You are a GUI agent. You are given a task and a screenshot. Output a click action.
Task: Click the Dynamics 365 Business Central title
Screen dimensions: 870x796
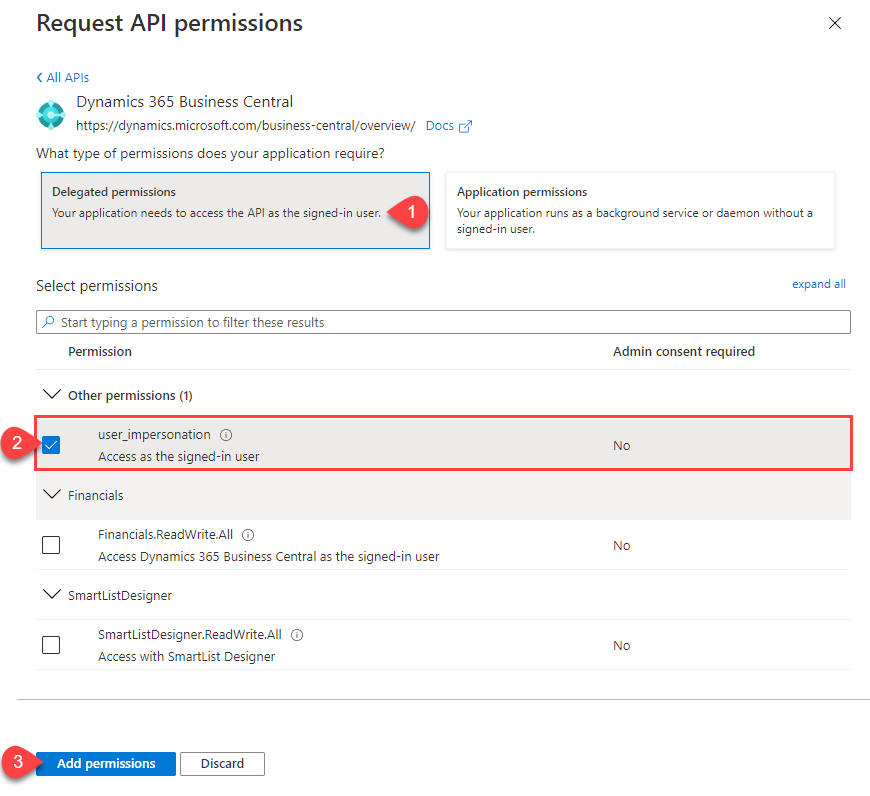184,102
